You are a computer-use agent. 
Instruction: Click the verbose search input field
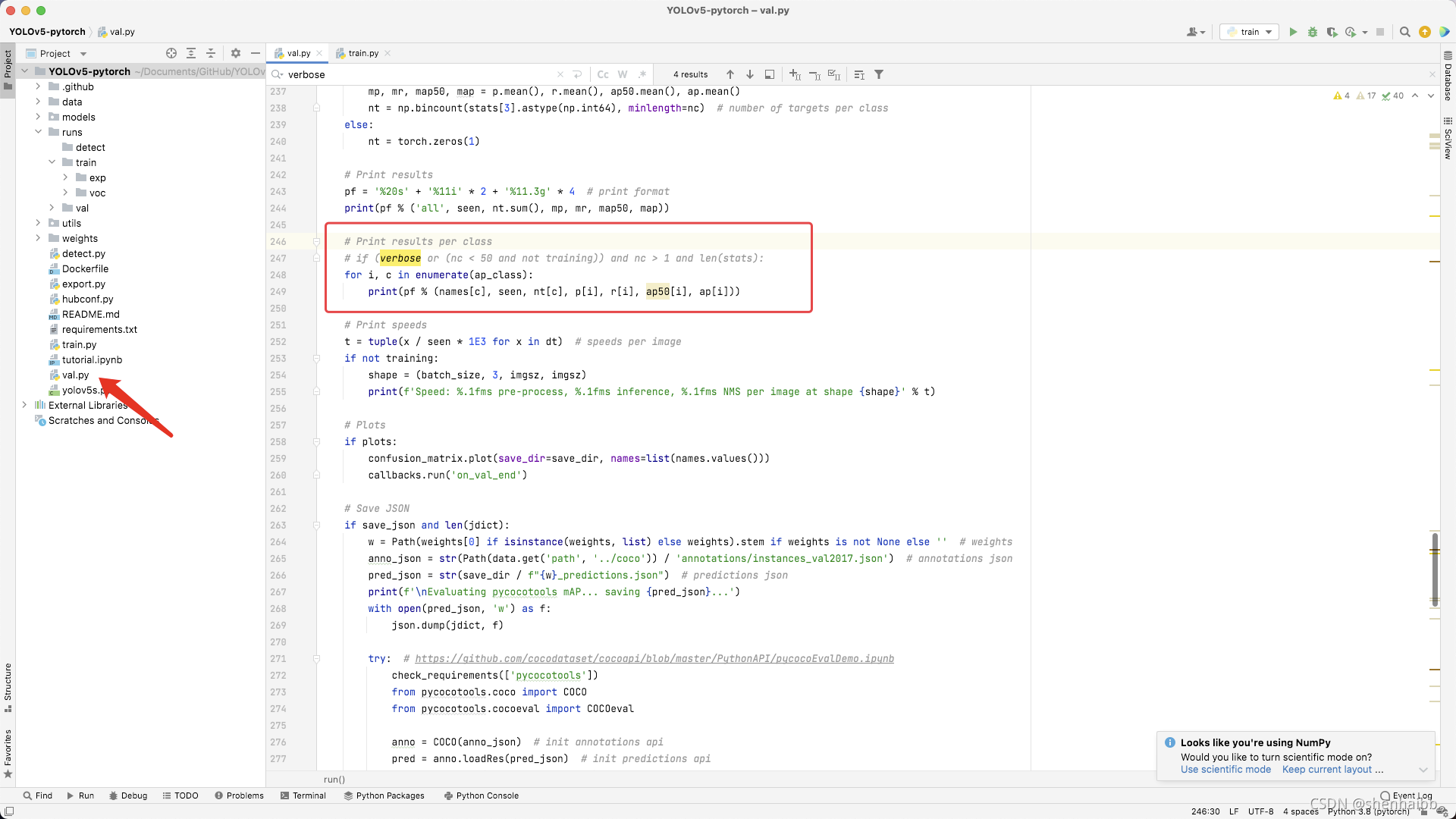[417, 74]
